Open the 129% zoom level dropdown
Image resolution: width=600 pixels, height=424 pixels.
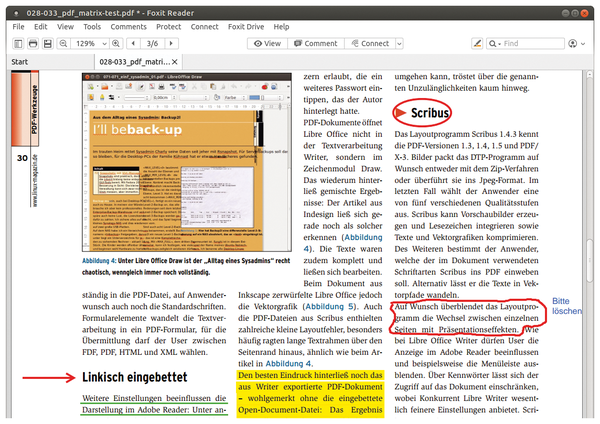[104, 44]
